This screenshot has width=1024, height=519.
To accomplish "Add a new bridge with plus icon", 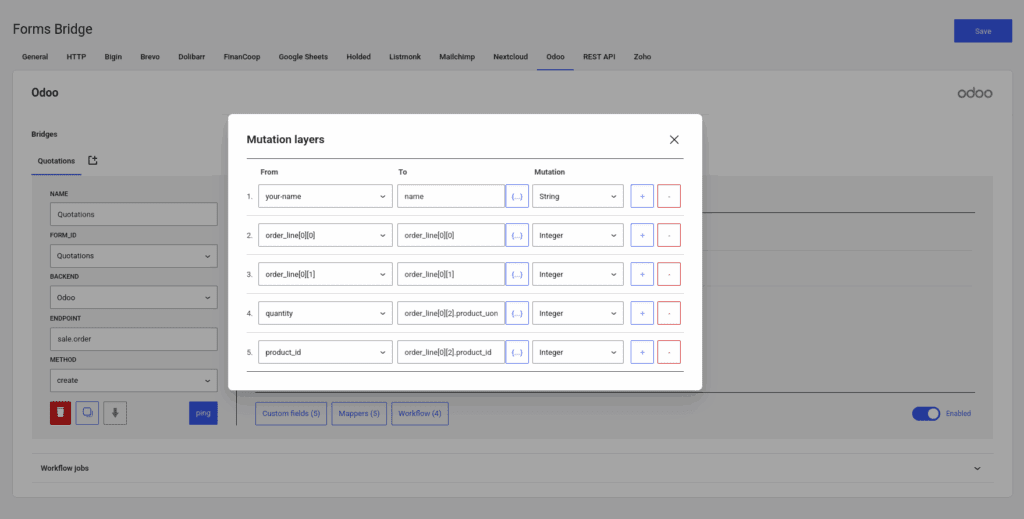I will pyautogui.click(x=93, y=160).
